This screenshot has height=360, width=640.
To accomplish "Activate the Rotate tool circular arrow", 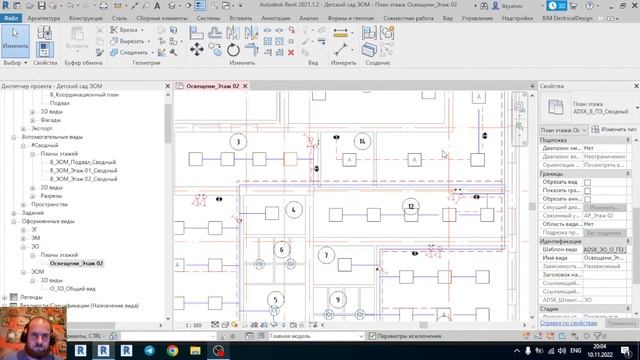I will 233,50.
